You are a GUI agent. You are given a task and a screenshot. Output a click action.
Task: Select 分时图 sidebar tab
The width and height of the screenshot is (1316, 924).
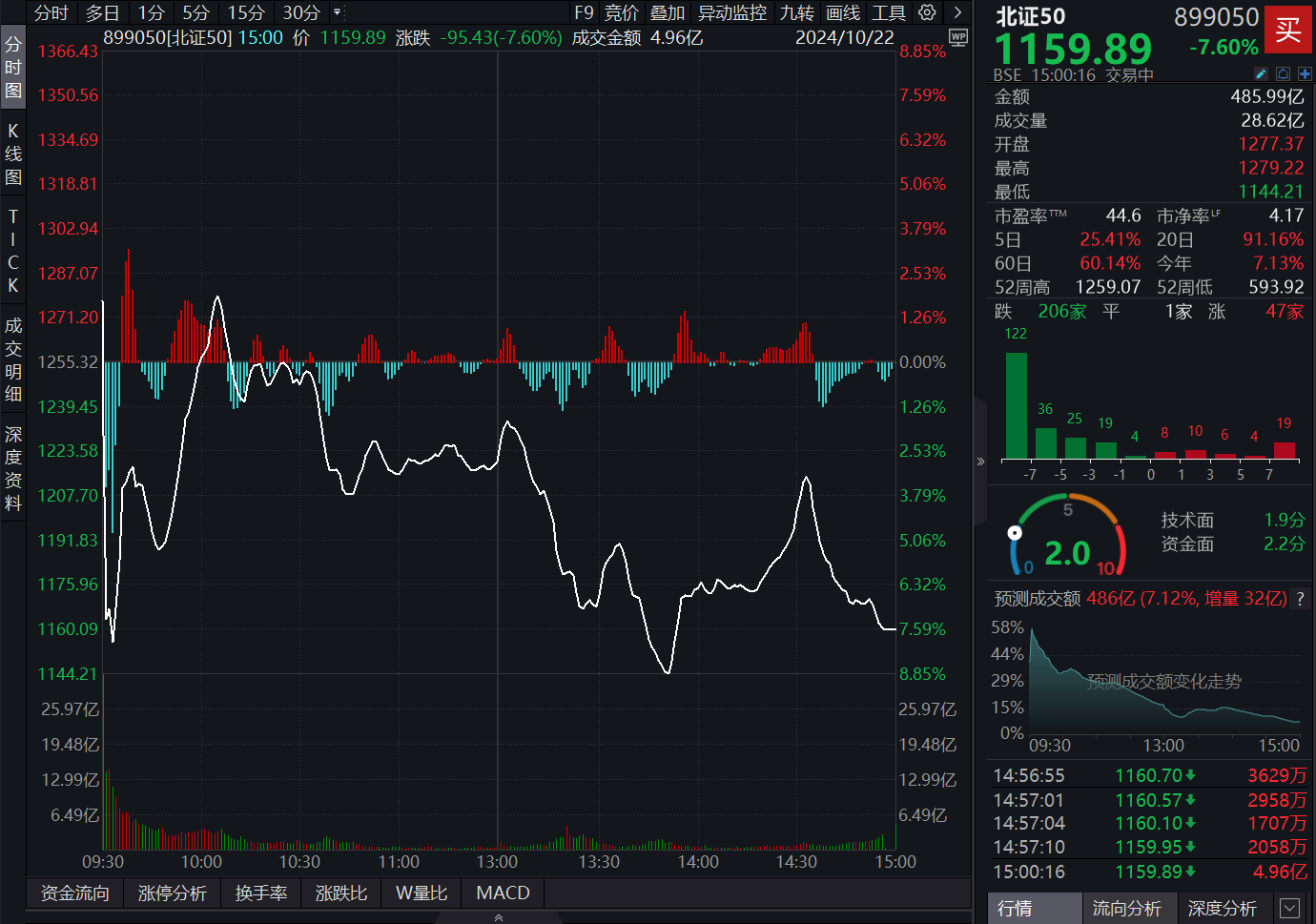[x=13, y=67]
